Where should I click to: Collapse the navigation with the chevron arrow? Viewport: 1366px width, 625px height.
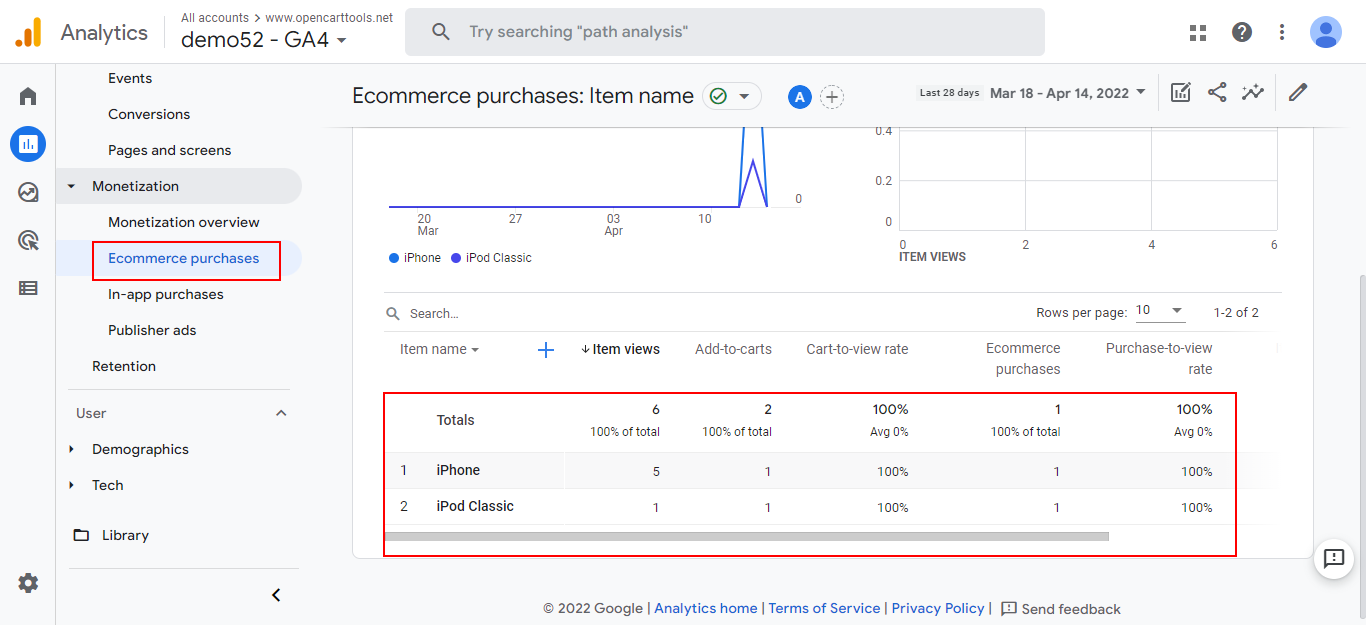coord(277,595)
